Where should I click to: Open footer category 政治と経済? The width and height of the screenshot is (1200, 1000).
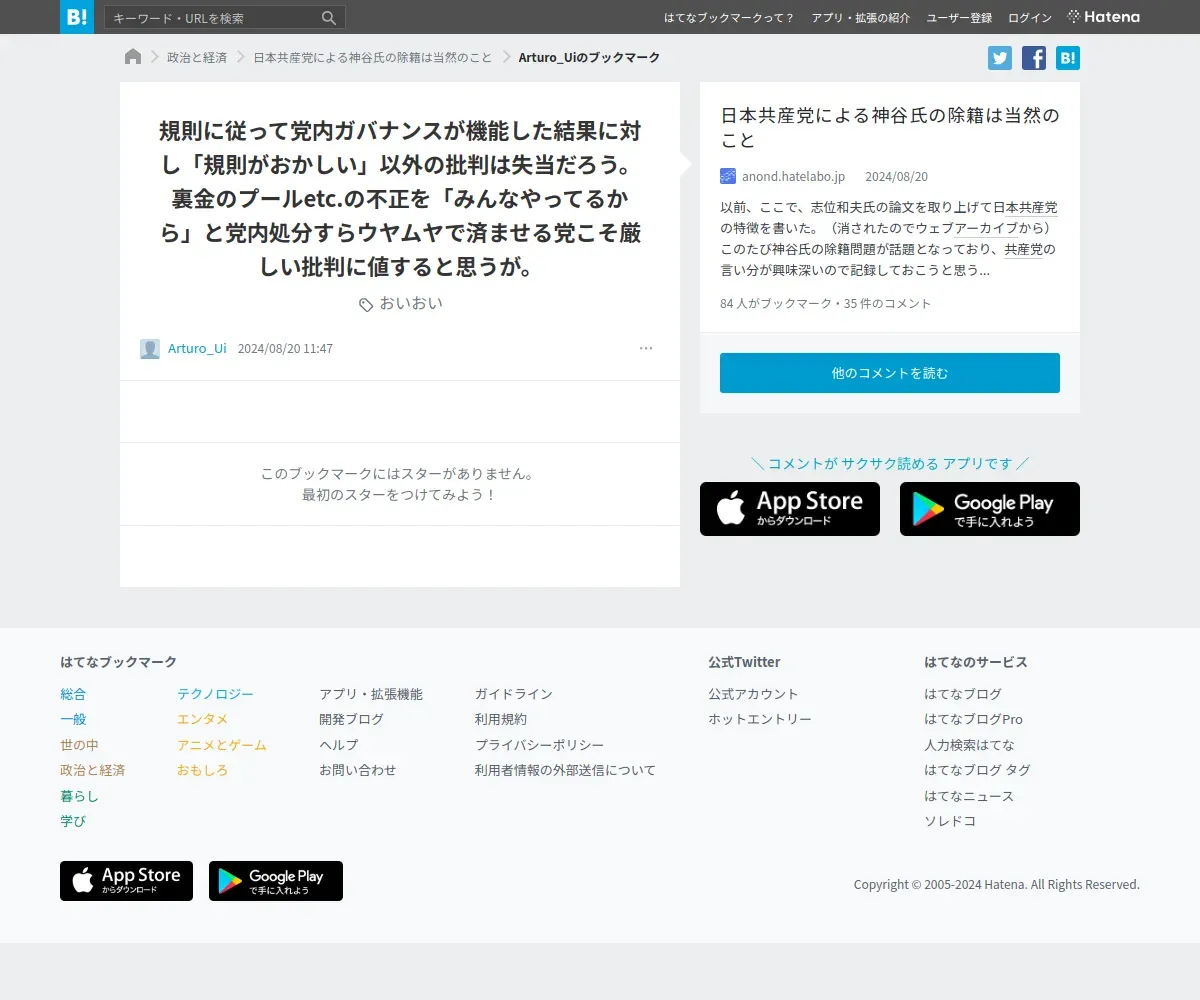pyautogui.click(x=92, y=770)
